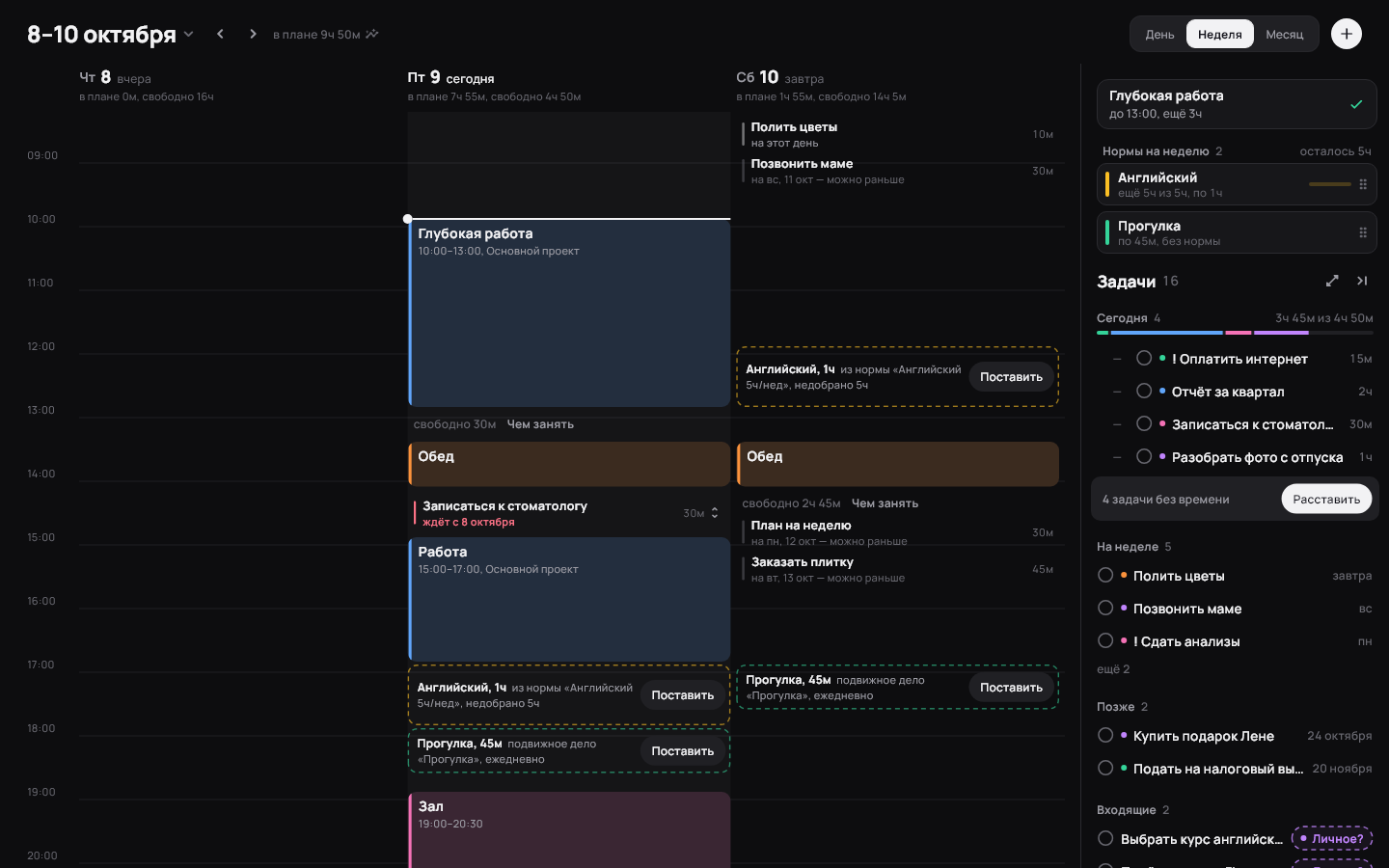
Task: Click drag handle of Английский norm
Action: (1363, 184)
